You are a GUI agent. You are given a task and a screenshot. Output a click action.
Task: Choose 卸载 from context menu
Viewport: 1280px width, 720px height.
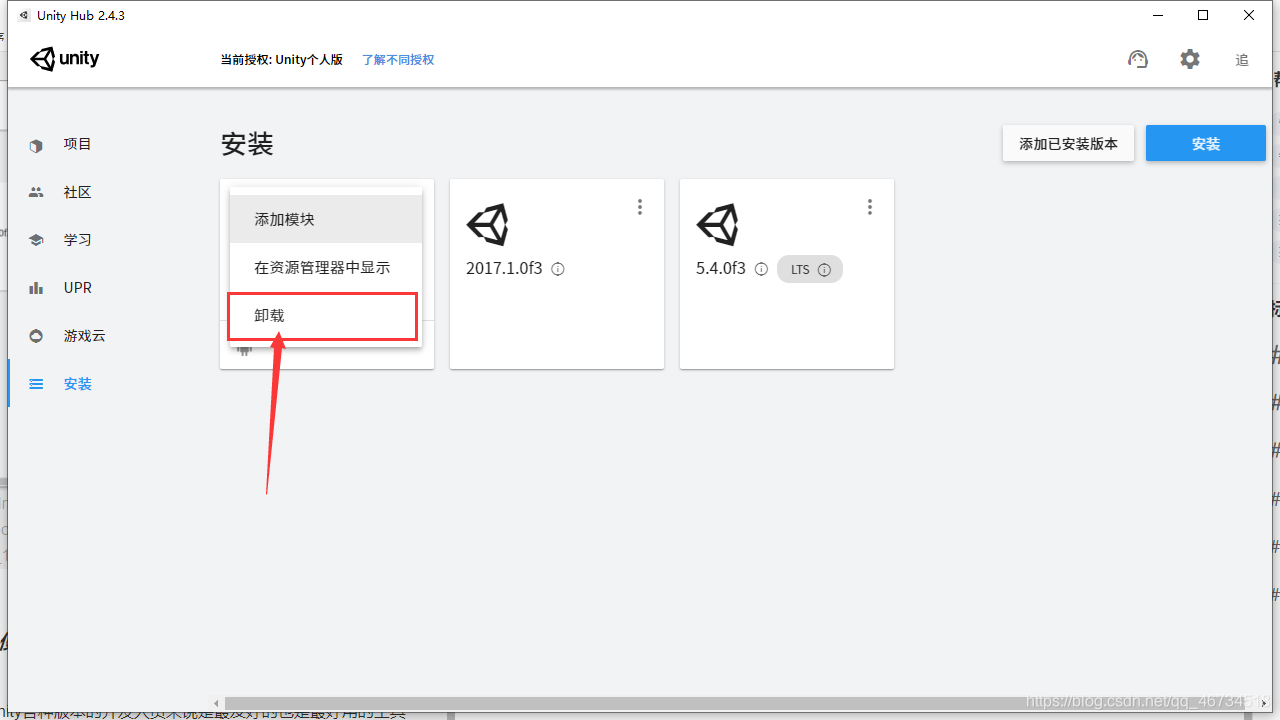pos(326,316)
